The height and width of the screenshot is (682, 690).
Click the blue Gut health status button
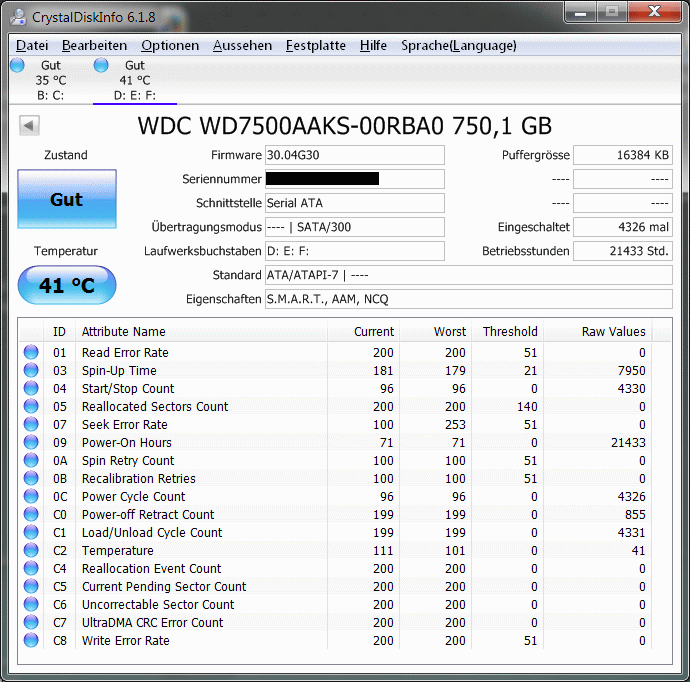[x=67, y=199]
